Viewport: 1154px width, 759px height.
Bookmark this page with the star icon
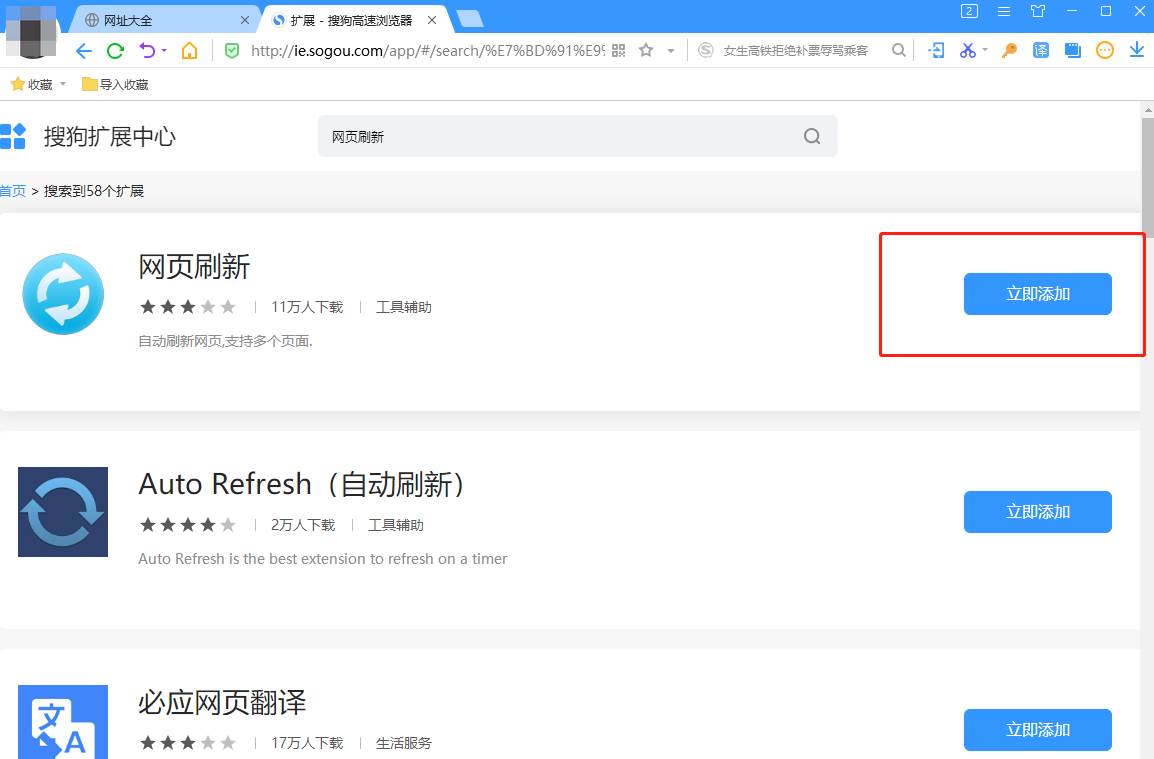click(646, 50)
